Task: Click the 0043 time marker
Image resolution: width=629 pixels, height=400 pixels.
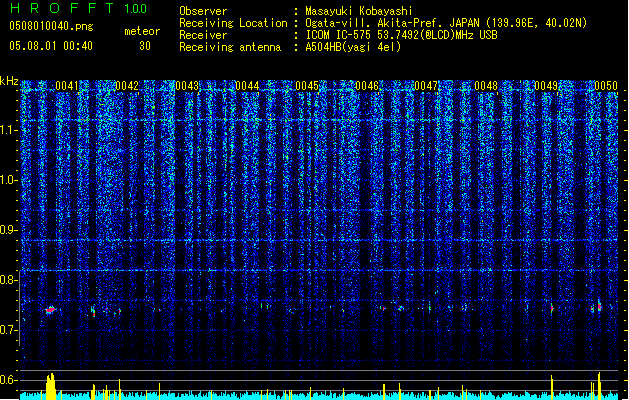Action: (x=187, y=86)
